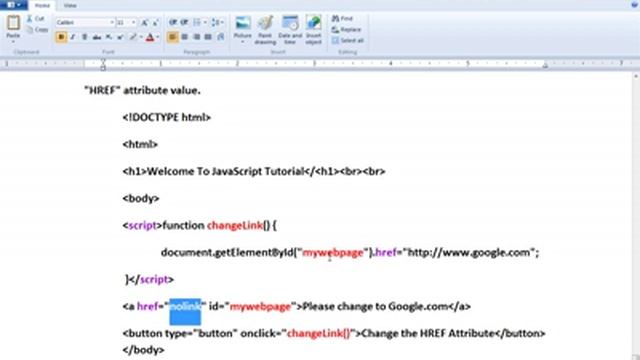Viewport: 640px width, 360px height.
Task: Toggle bold formatting
Action: 61,37
